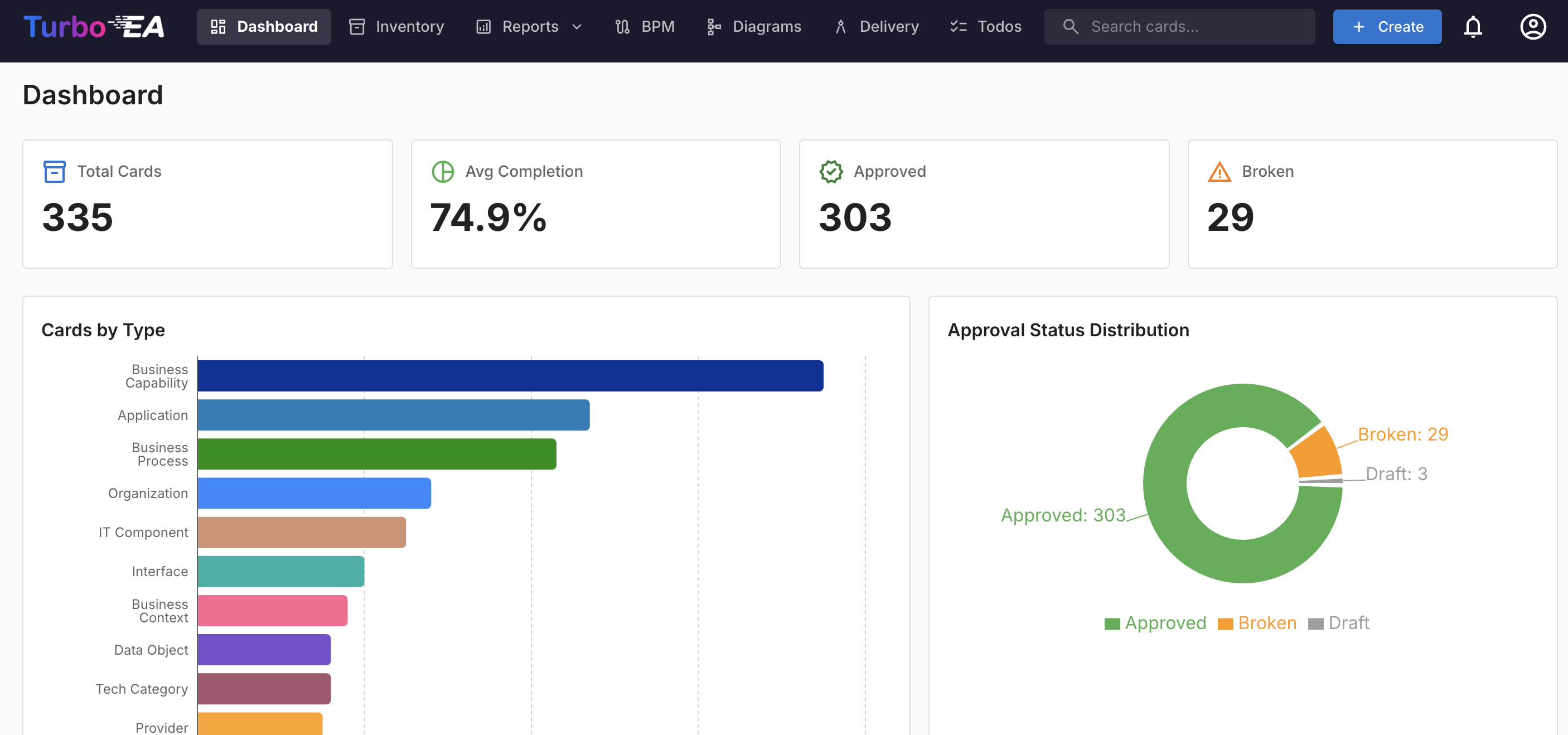Click the Total Cards archive icon
Screen dimensions: 1568x735
click(x=54, y=171)
